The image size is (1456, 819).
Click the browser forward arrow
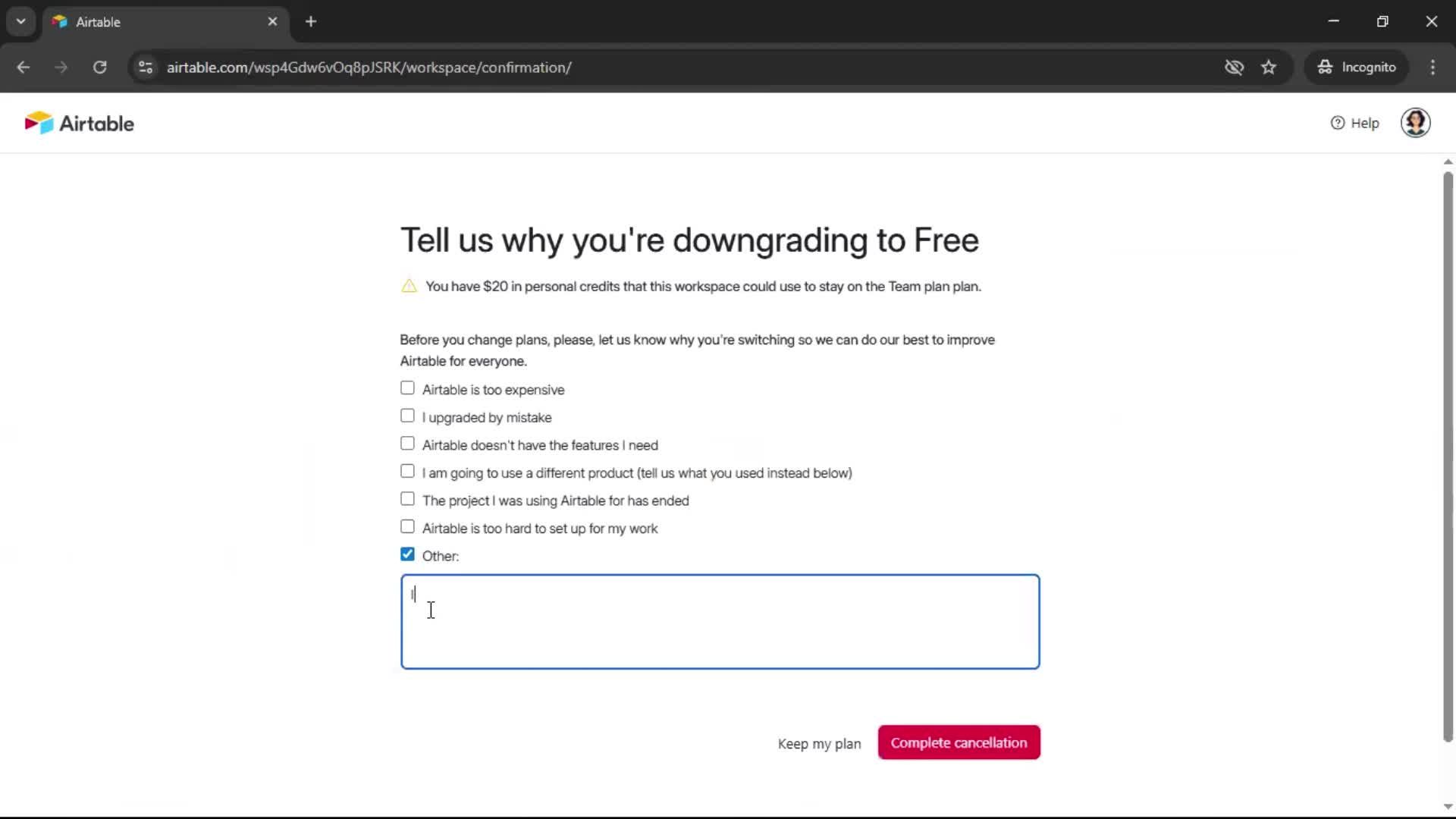pyautogui.click(x=61, y=67)
